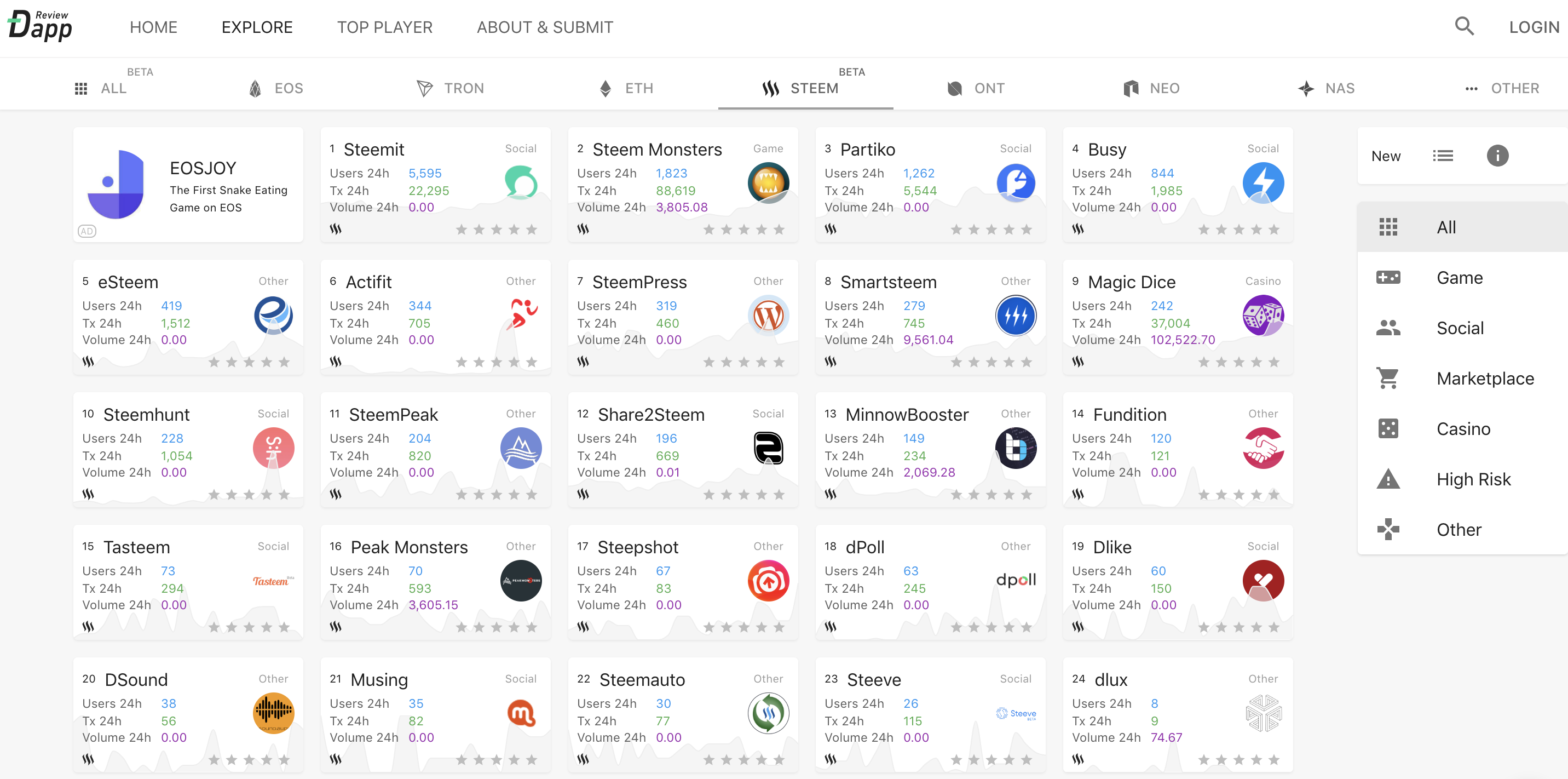Click the Partiko app logo
The height and width of the screenshot is (779, 1568).
(x=1016, y=183)
